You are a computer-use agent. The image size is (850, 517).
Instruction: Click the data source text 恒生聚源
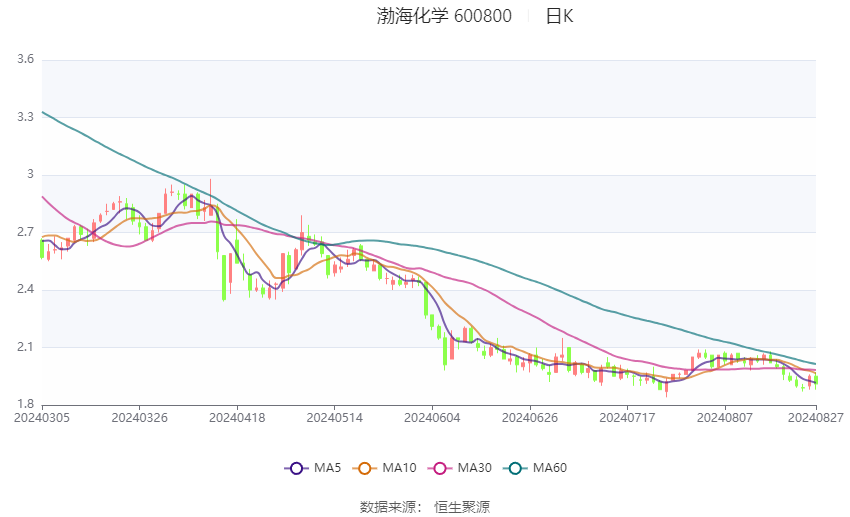tap(462, 507)
